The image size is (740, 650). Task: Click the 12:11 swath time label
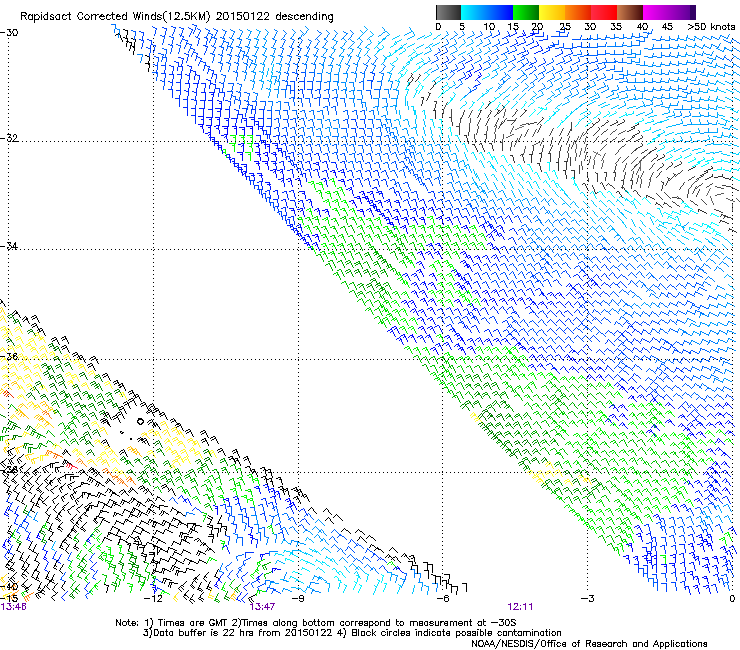(x=521, y=607)
